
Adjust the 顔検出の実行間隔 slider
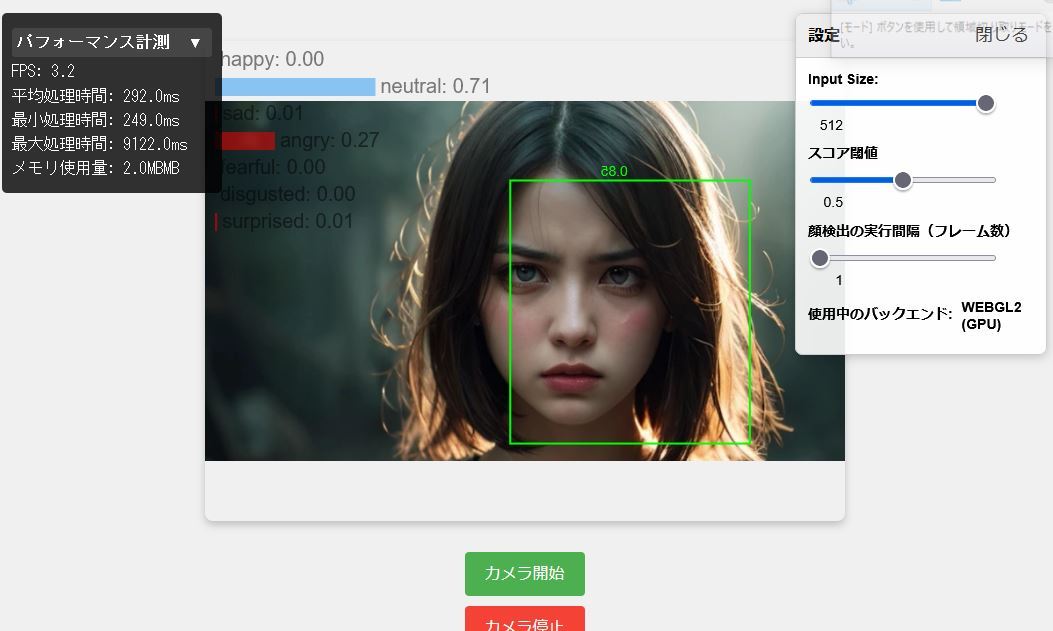tap(902, 258)
